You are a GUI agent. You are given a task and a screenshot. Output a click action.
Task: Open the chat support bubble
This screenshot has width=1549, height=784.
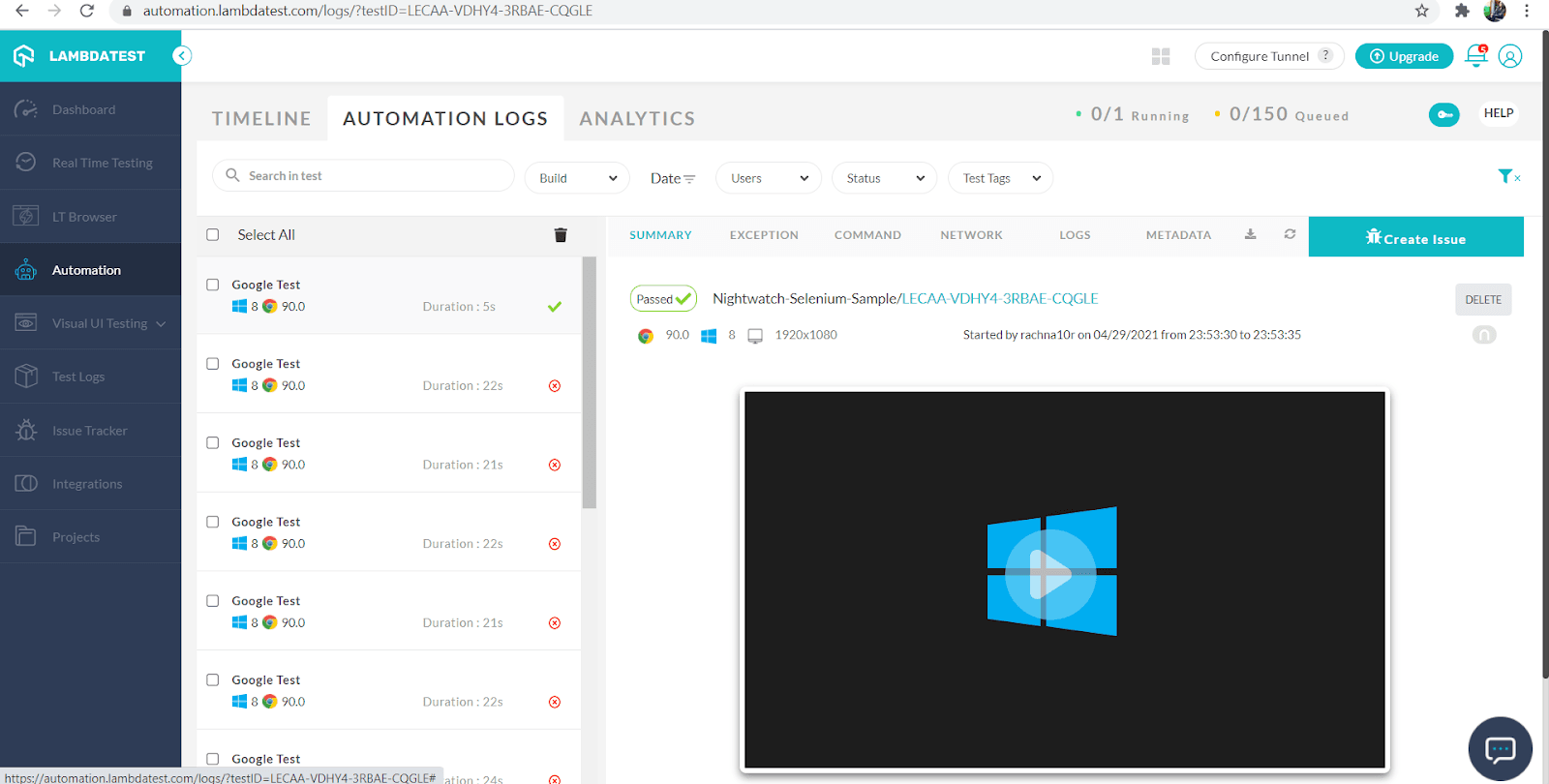click(1500, 748)
